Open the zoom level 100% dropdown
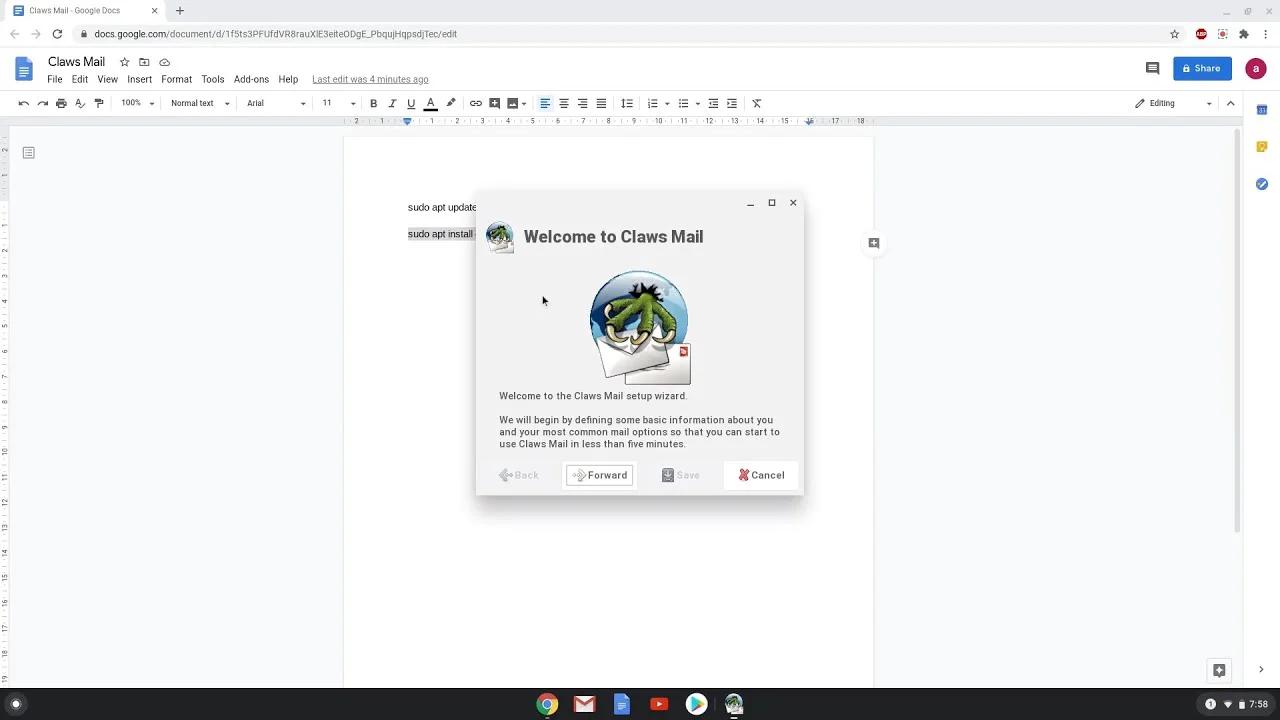 click(x=137, y=103)
